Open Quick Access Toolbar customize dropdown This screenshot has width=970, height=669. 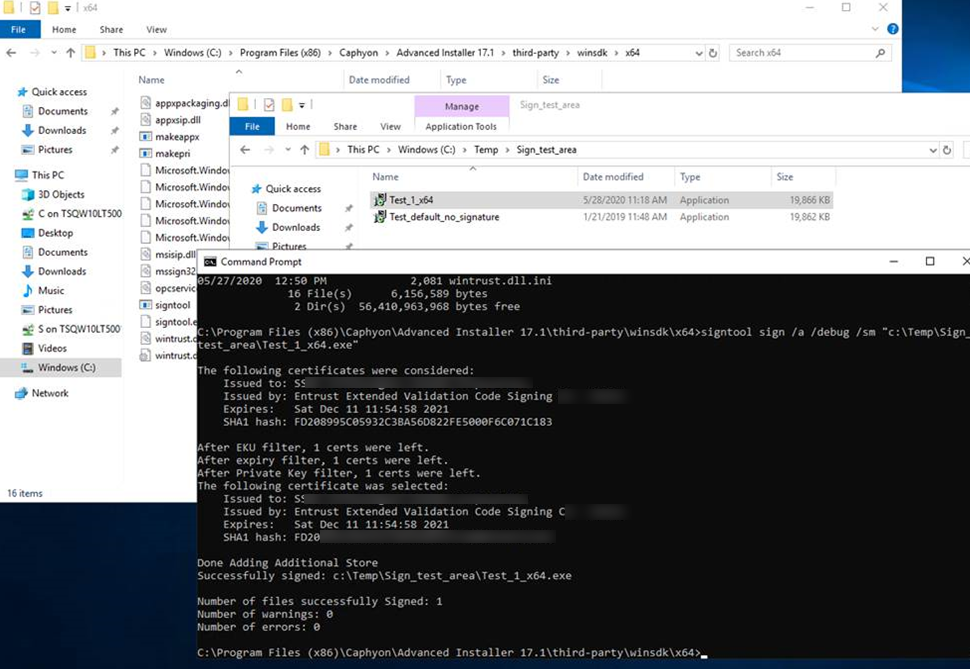click(x=67, y=8)
